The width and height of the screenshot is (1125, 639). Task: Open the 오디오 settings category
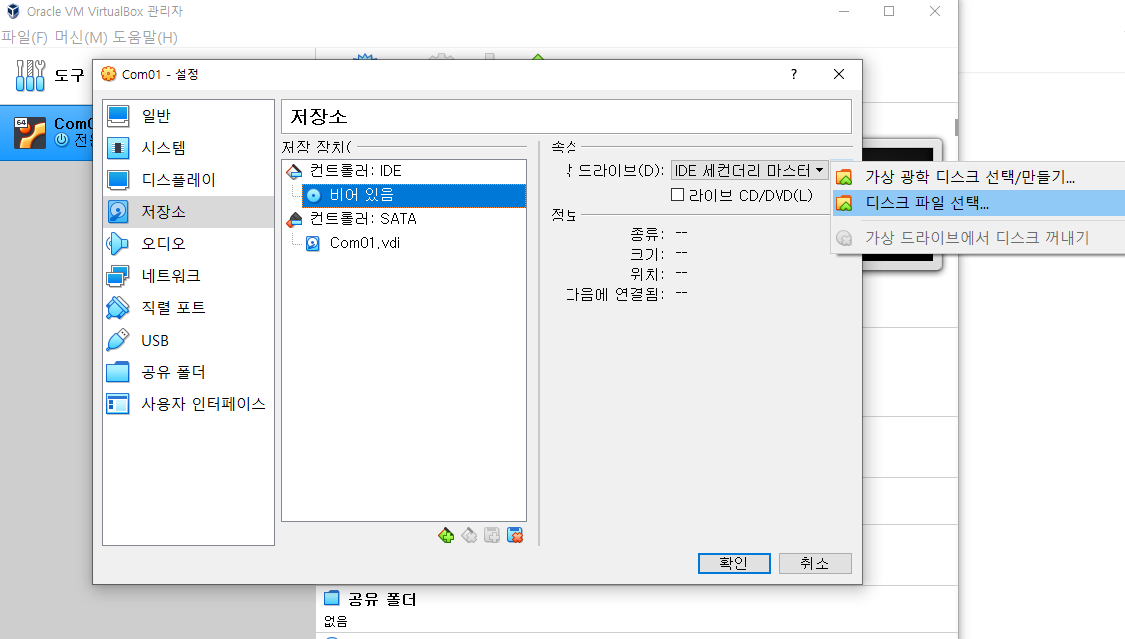coord(188,244)
